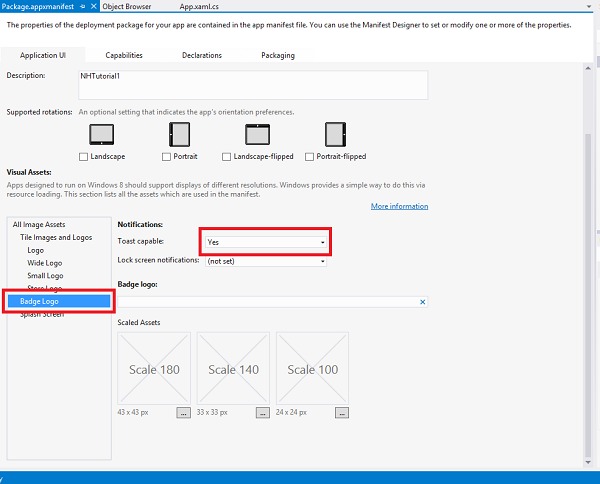The image size is (600, 484).
Task: Click the Landscape orientation tablet icon
Action: pos(101,134)
